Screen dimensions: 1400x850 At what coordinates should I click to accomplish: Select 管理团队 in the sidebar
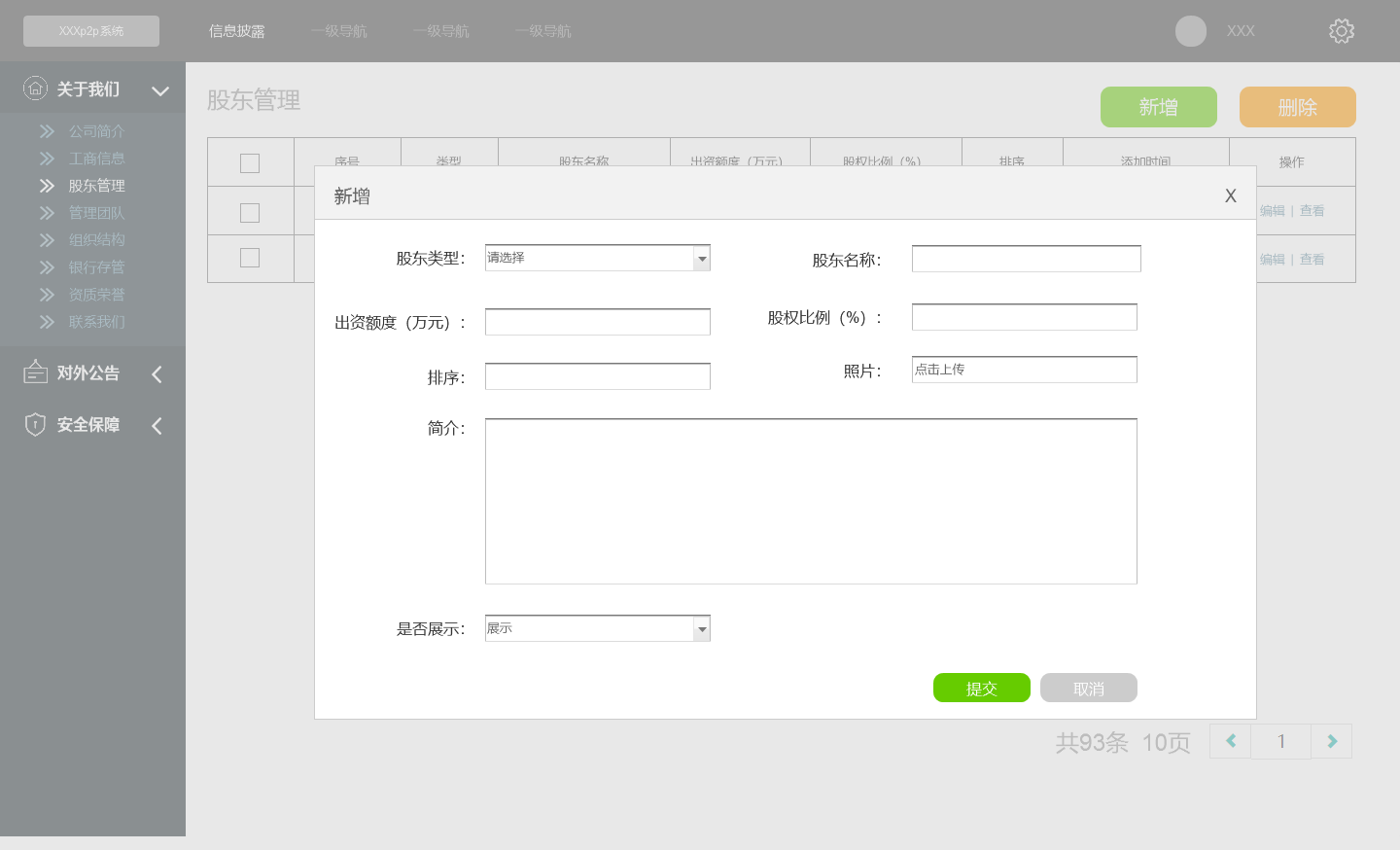pyautogui.click(x=96, y=213)
